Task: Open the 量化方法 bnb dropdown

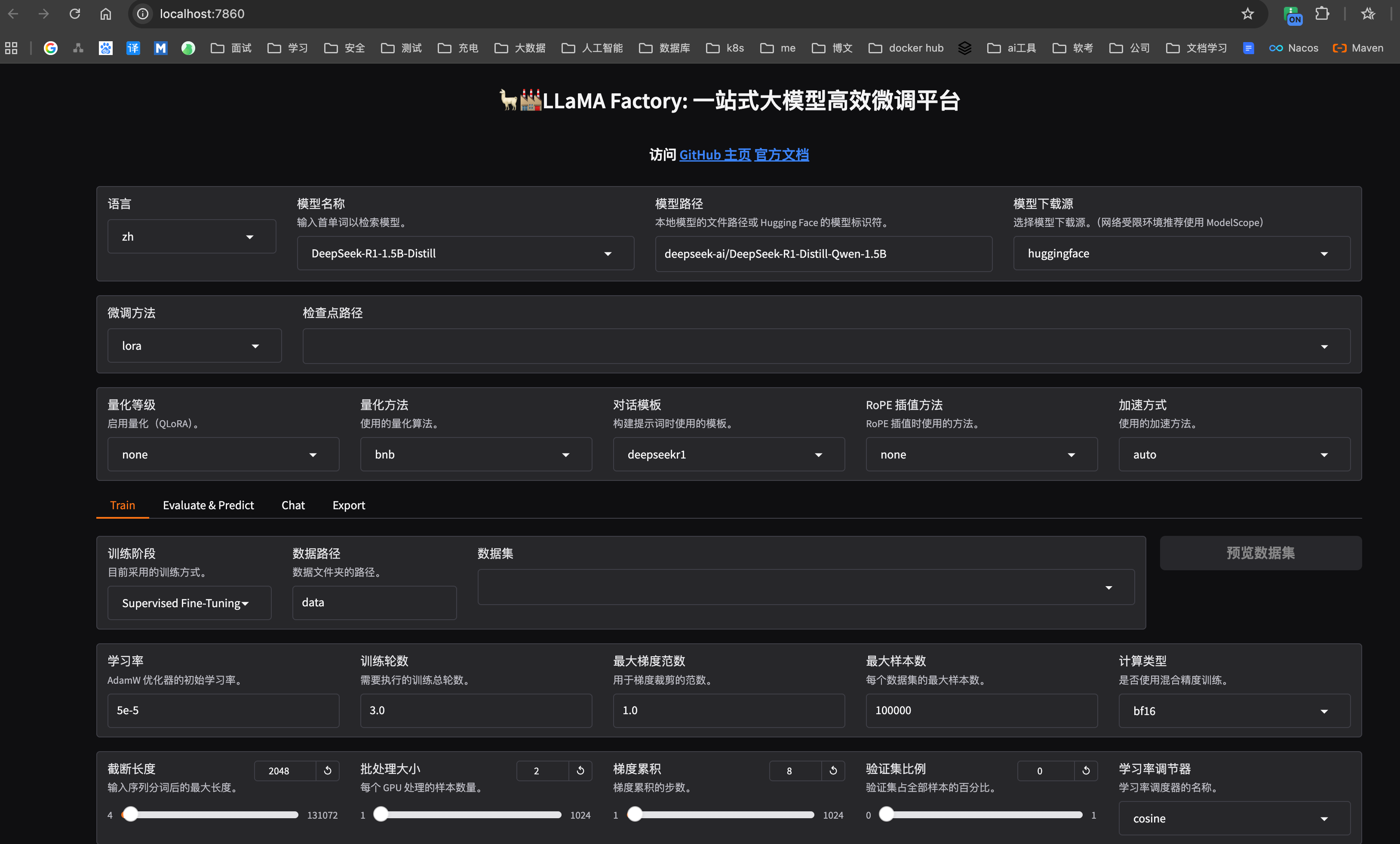Action: click(x=476, y=454)
